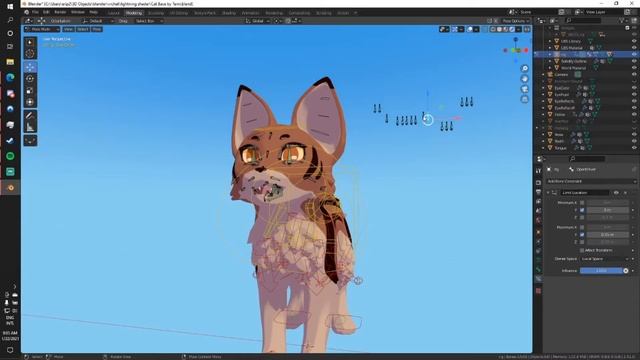The image size is (640, 360).
Task: Open the Global transform orientation dropdown
Action: [258, 21]
